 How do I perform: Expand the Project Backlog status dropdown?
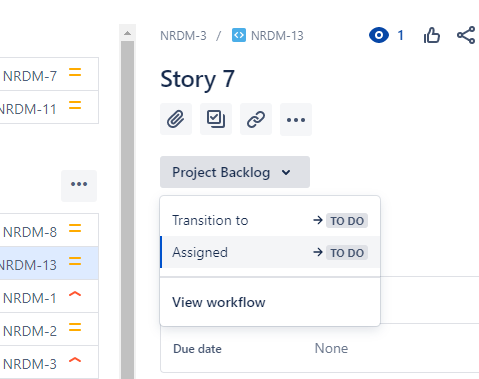coord(235,172)
